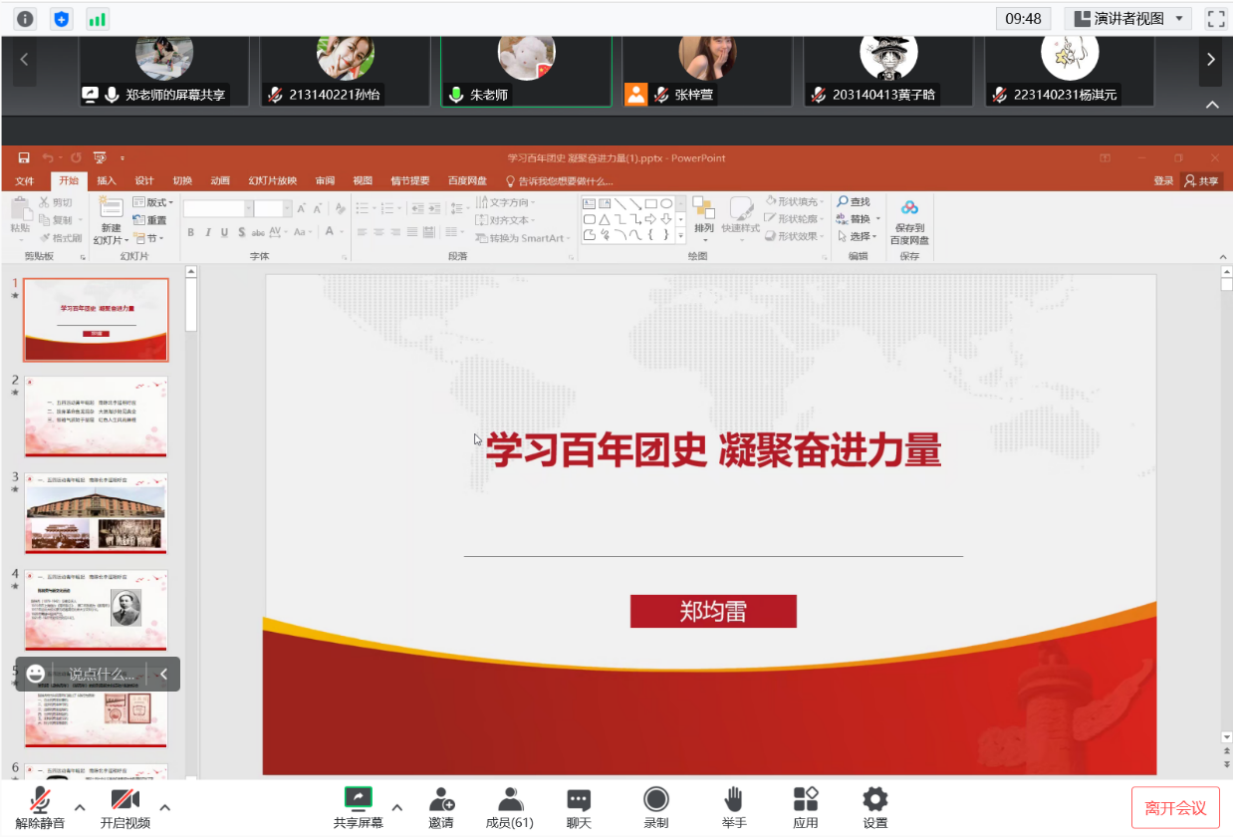Raise hand in the meeting
Viewport: 1233px width, 837px height.
733,806
